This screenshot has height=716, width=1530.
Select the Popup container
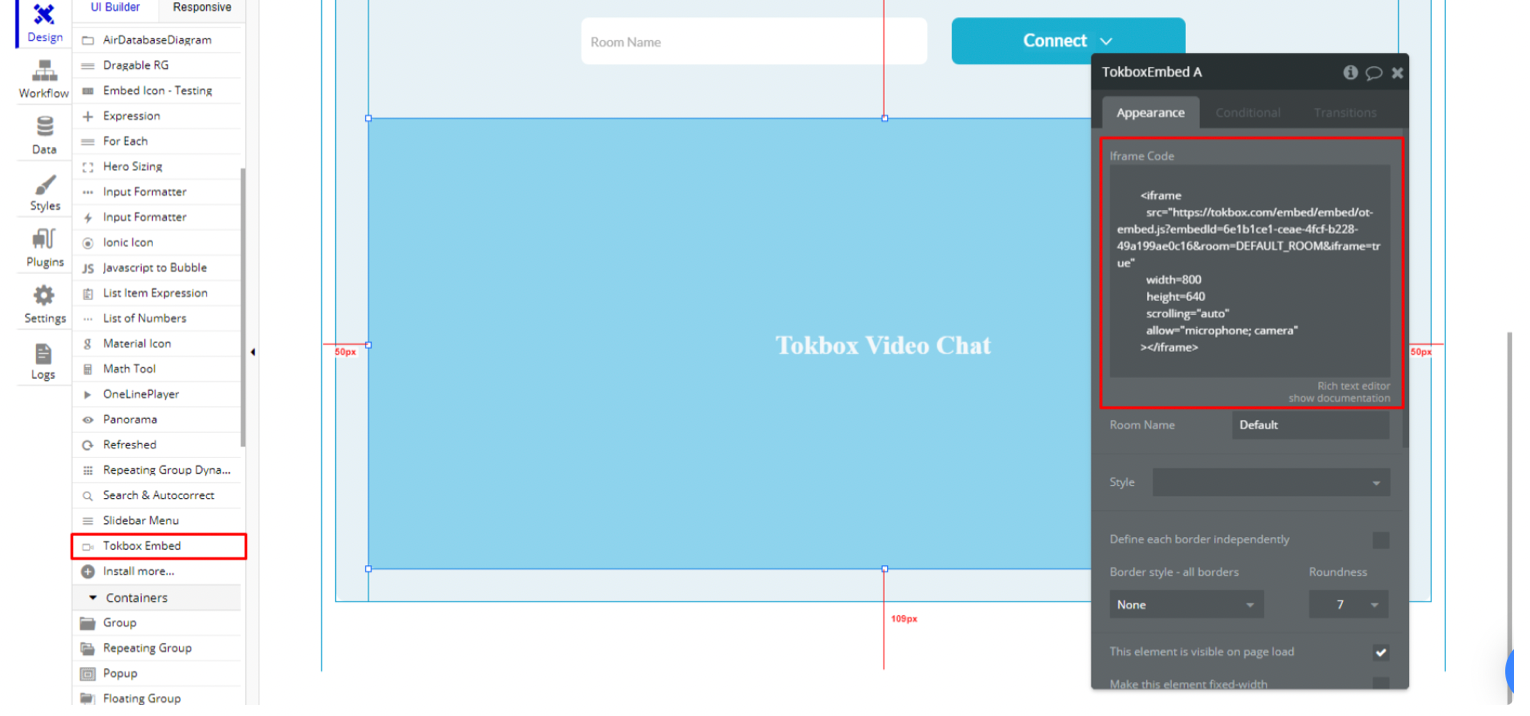click(x=158, y=674)
